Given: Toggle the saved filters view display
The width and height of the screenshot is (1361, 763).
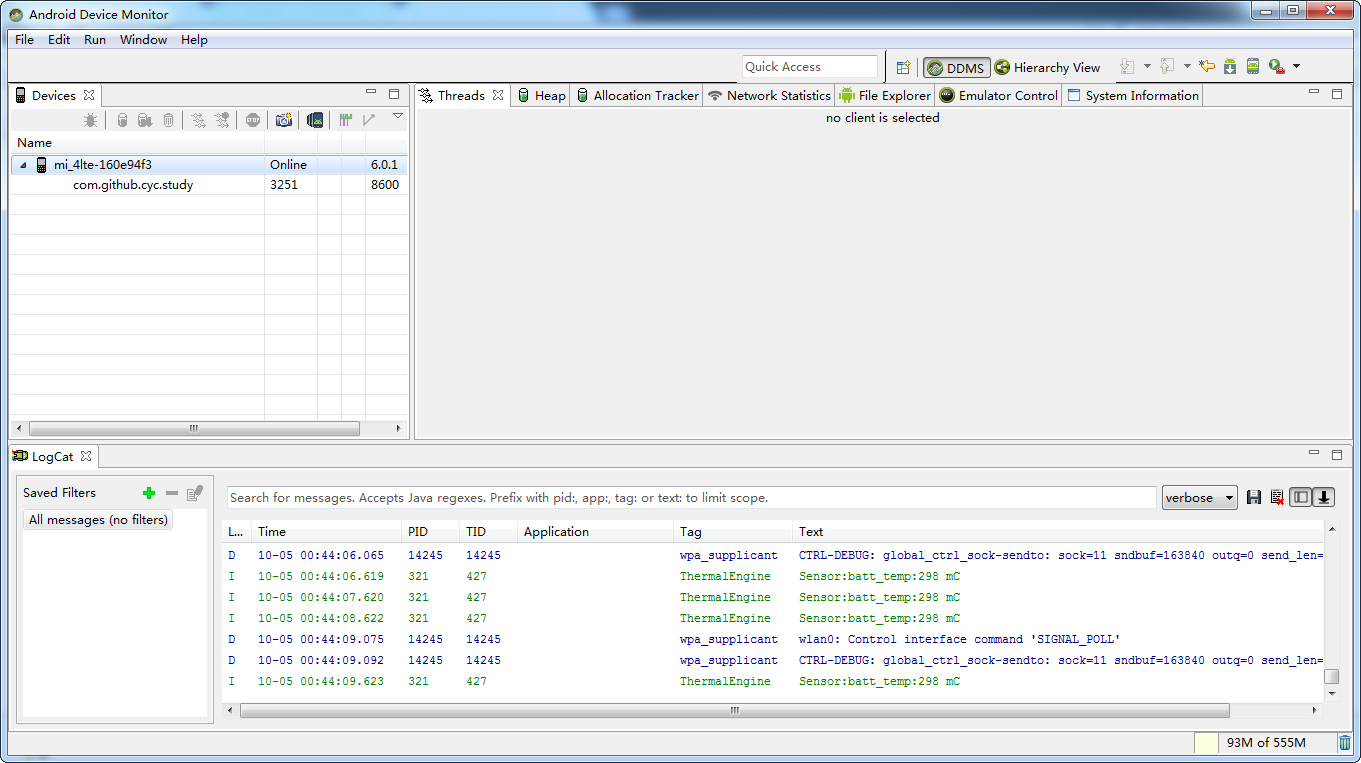Looking at the screenshot, I should click(x=1300, y=497).
